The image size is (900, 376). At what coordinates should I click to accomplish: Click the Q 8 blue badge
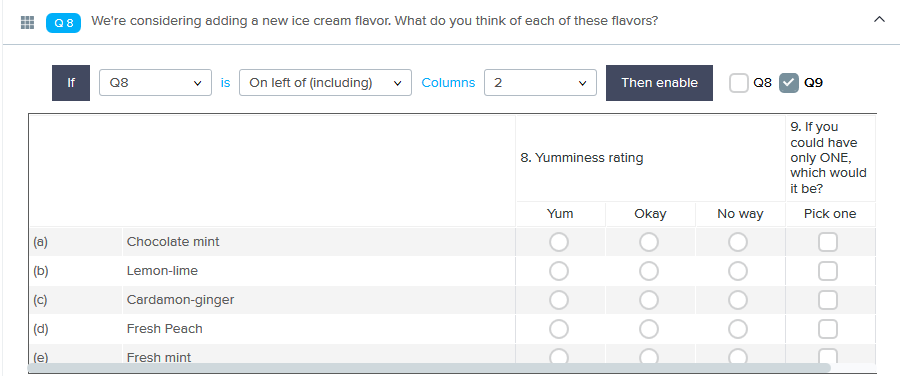(63, 23)
